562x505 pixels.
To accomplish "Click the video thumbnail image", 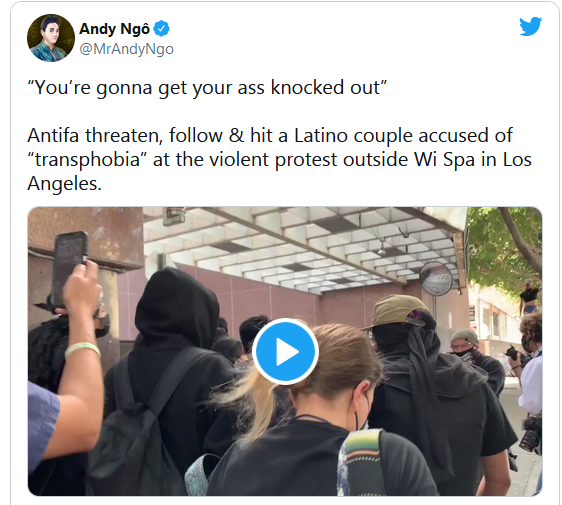I will tap(285, 352).
